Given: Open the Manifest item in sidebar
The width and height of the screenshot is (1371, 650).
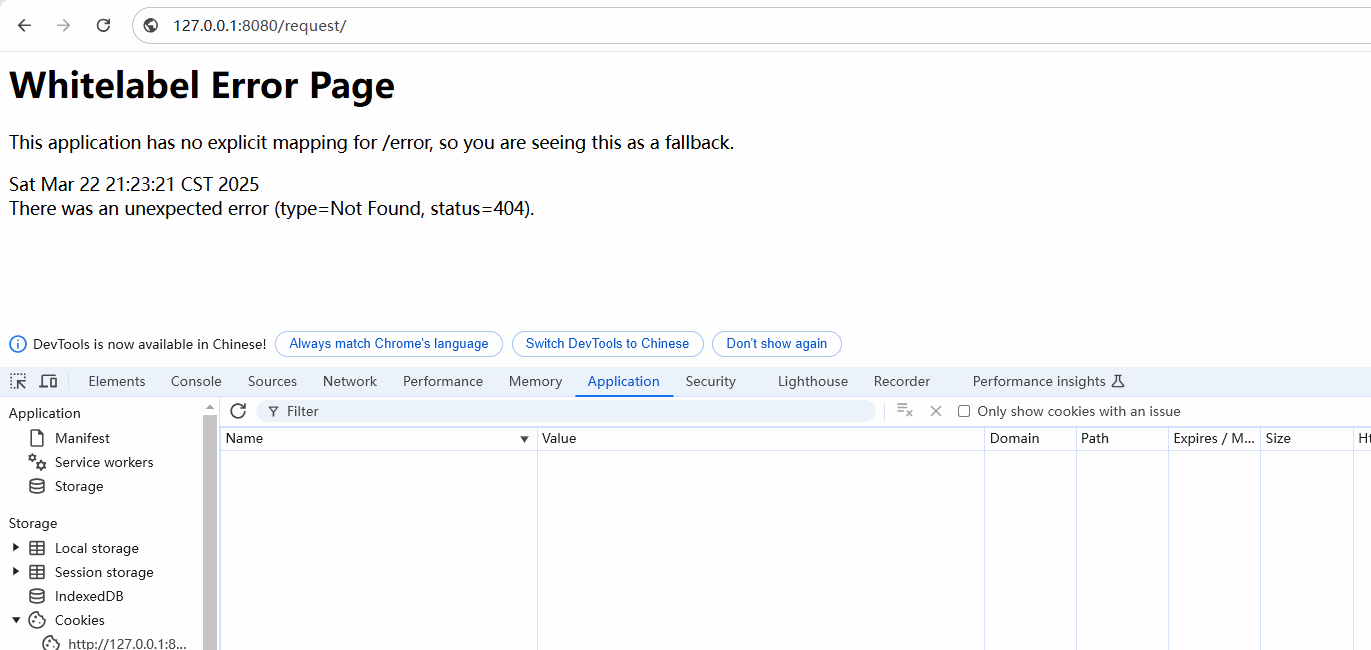Looking at the screenshot, I should [82, 438].
